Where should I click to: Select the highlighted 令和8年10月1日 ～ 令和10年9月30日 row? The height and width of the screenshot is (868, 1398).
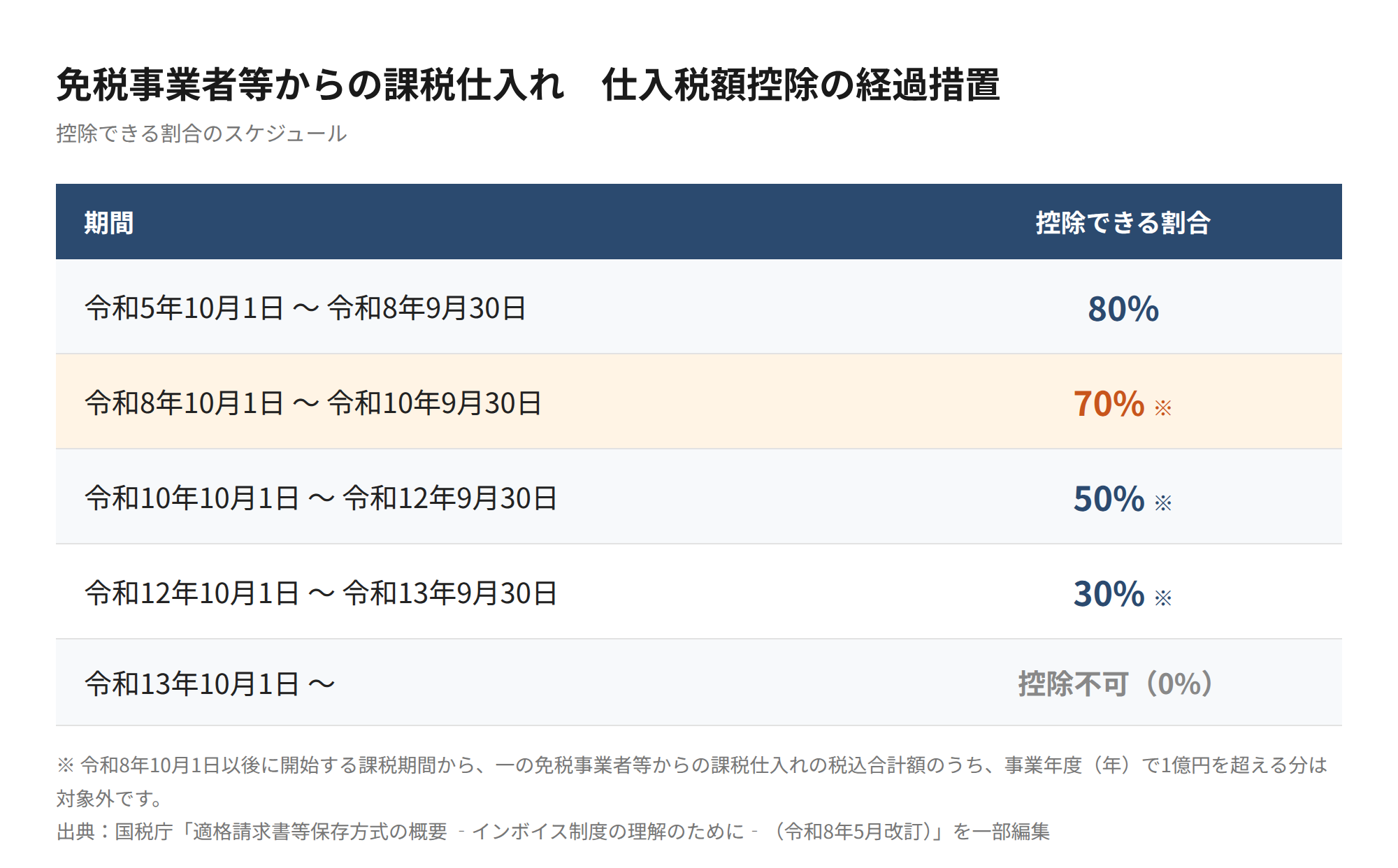tap(699, 402)
